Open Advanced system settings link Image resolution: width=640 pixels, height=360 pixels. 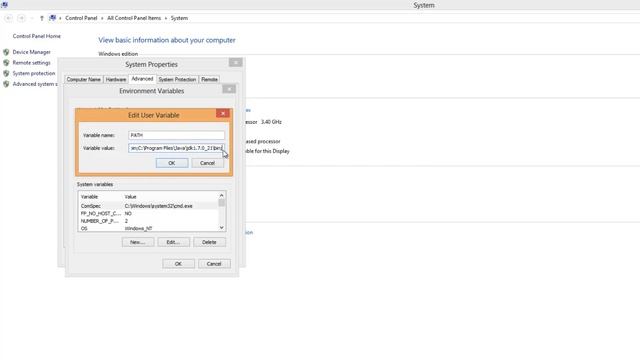click(x=35, y=84)
